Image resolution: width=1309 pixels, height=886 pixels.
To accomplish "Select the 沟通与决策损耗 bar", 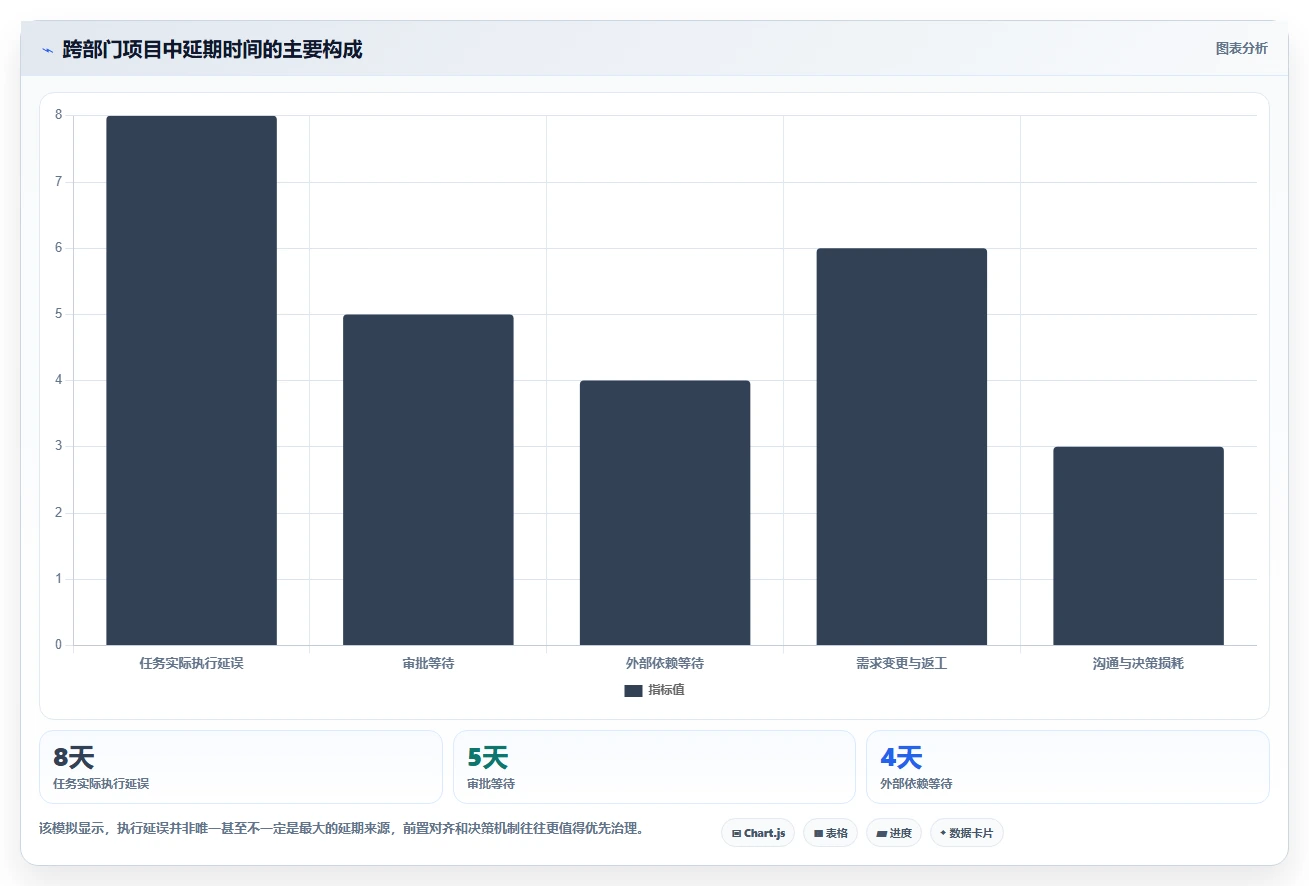I will point(1138,546).
